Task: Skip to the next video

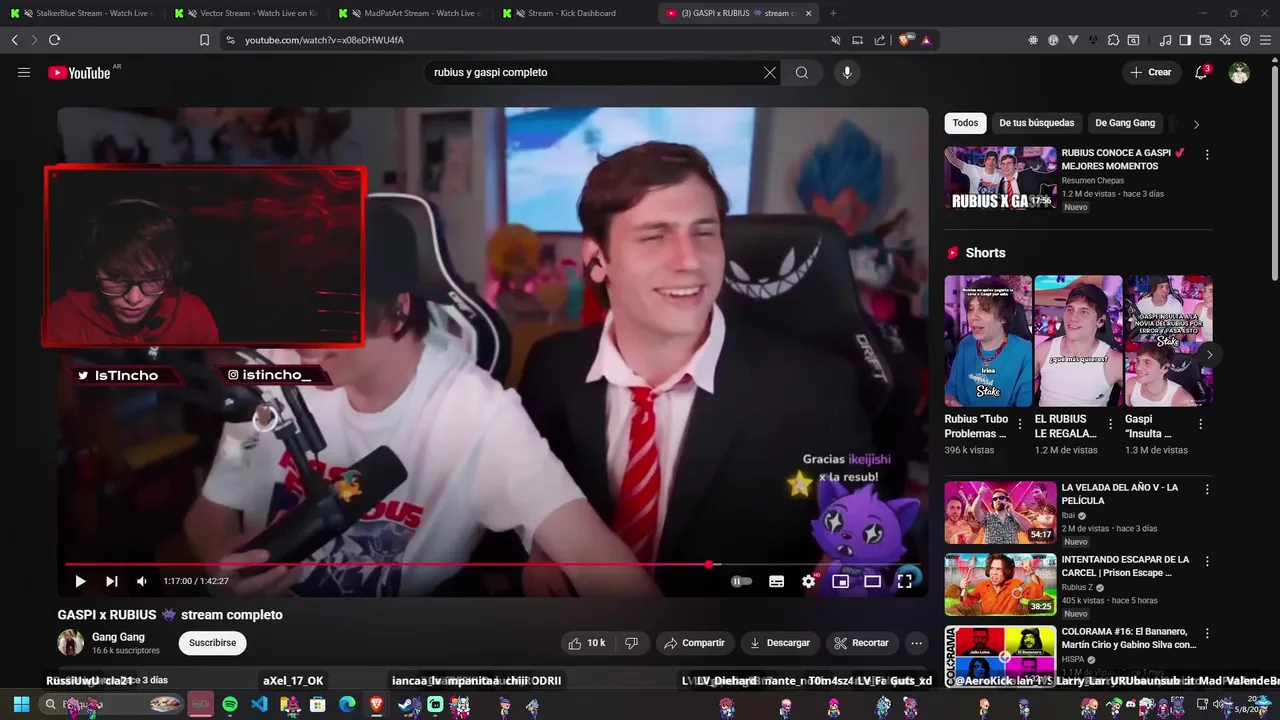Action: pyautogui.click(x=112, y=581)
